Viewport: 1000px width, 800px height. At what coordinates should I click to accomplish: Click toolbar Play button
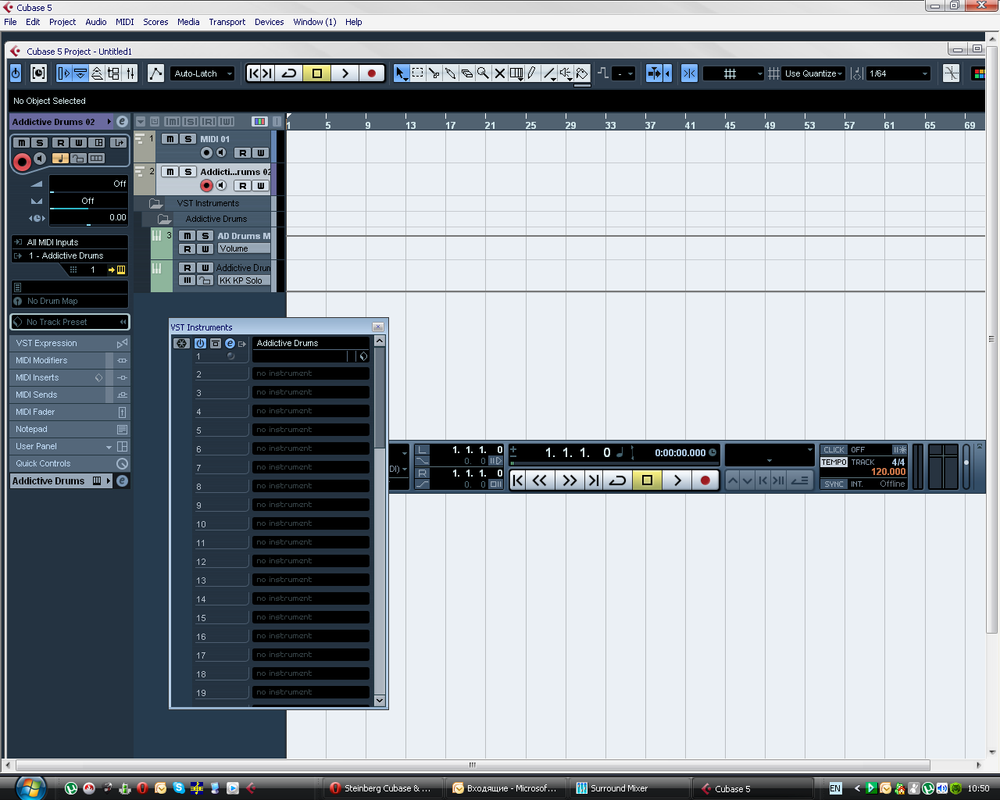[x=345, y=73]
